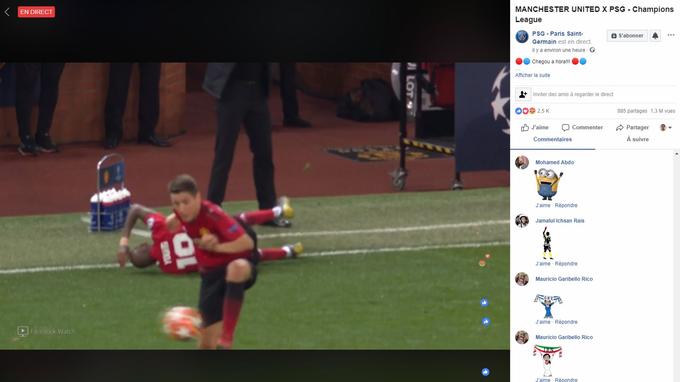Like the video with J'aime
This screenshot has width=680, height=382.
(x=535, y=127)
